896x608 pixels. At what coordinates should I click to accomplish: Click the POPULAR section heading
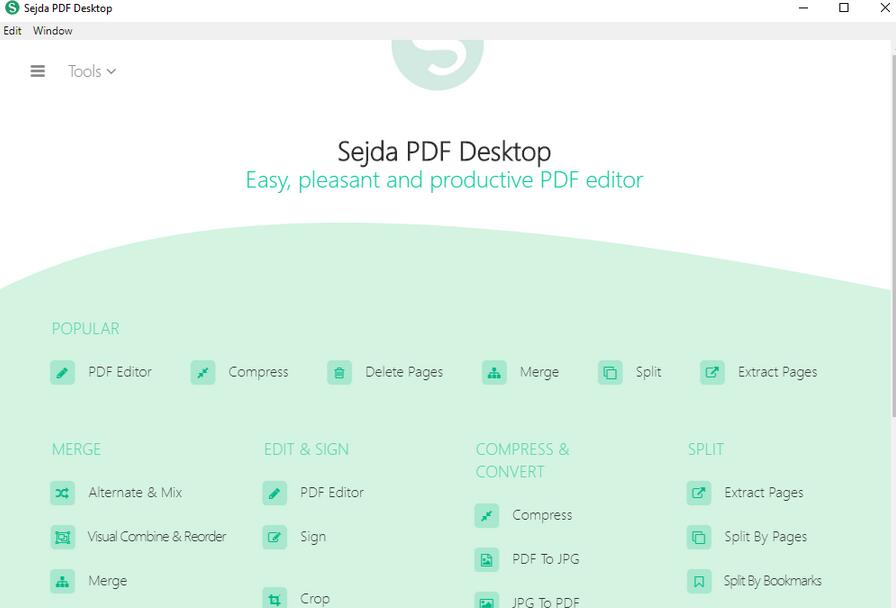pyautogui.click(x=86, y=329)
